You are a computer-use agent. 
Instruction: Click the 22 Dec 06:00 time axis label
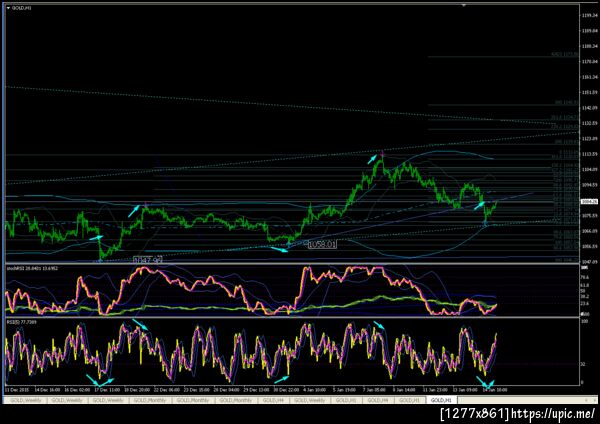point(166,390)
